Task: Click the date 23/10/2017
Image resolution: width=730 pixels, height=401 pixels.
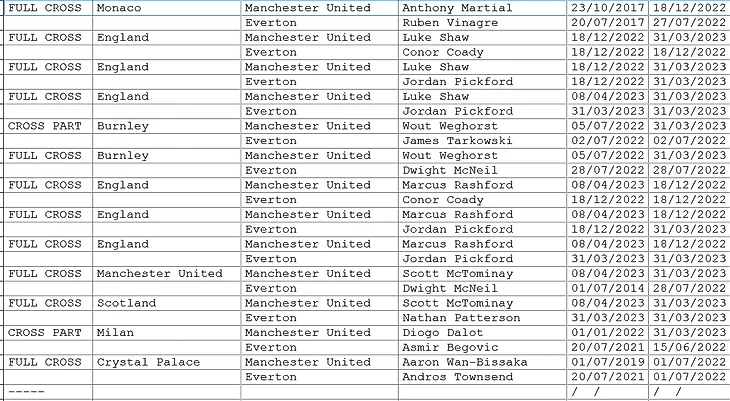Action: (x=605, y=8)
